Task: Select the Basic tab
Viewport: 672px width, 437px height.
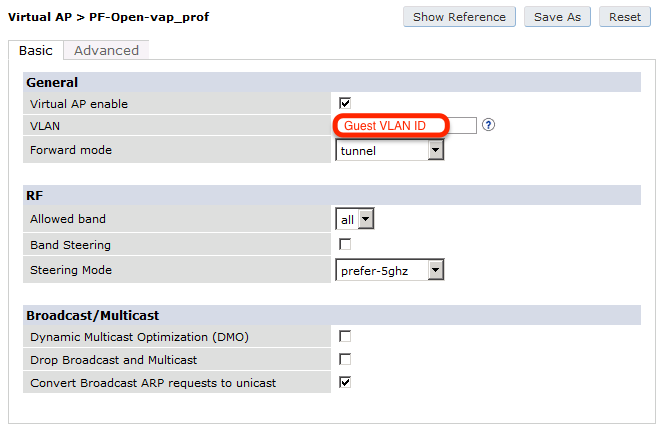Action: click(x=36, y=50)
